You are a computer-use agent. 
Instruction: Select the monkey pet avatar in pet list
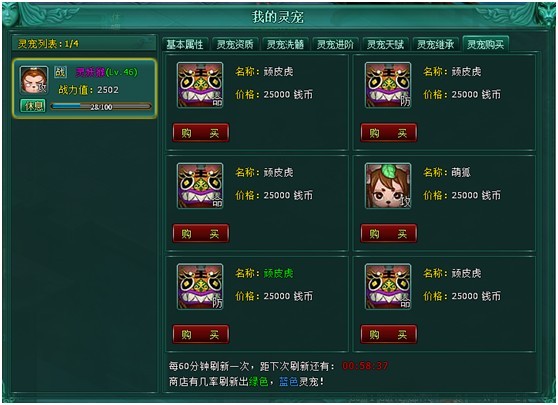pos(34,80)
